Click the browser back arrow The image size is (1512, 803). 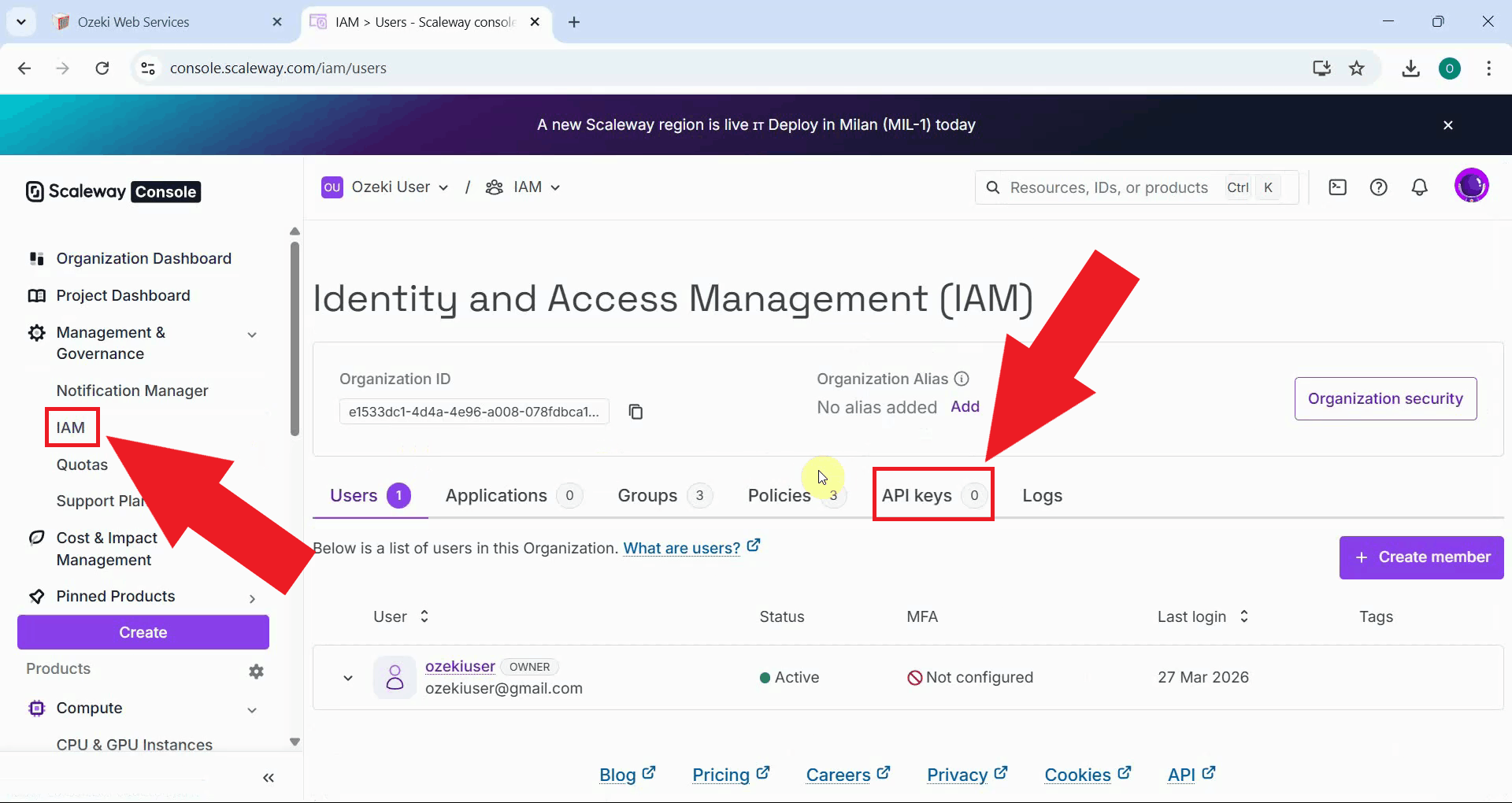24,68
